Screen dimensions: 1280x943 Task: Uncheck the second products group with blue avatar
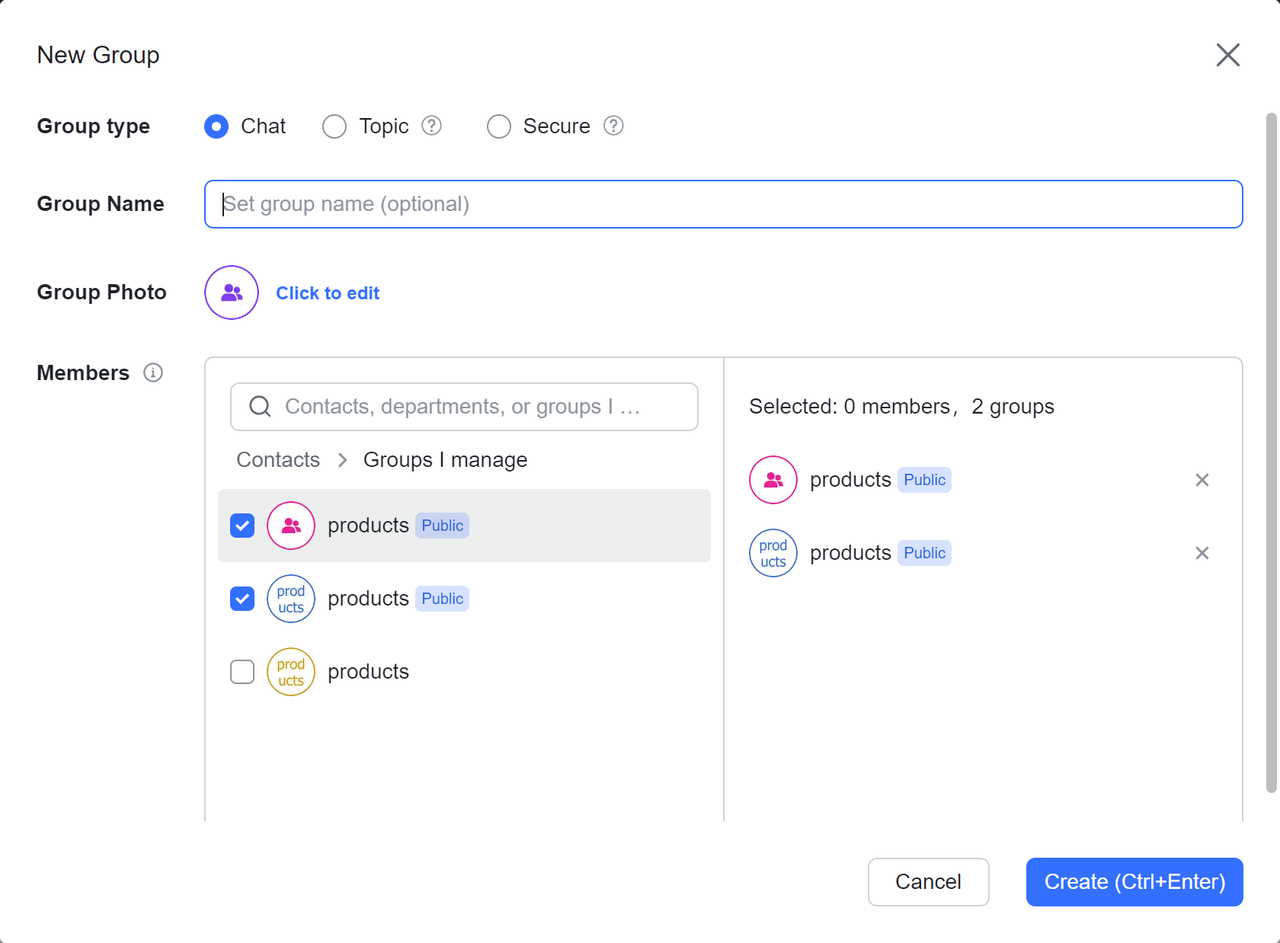[242, 599]
